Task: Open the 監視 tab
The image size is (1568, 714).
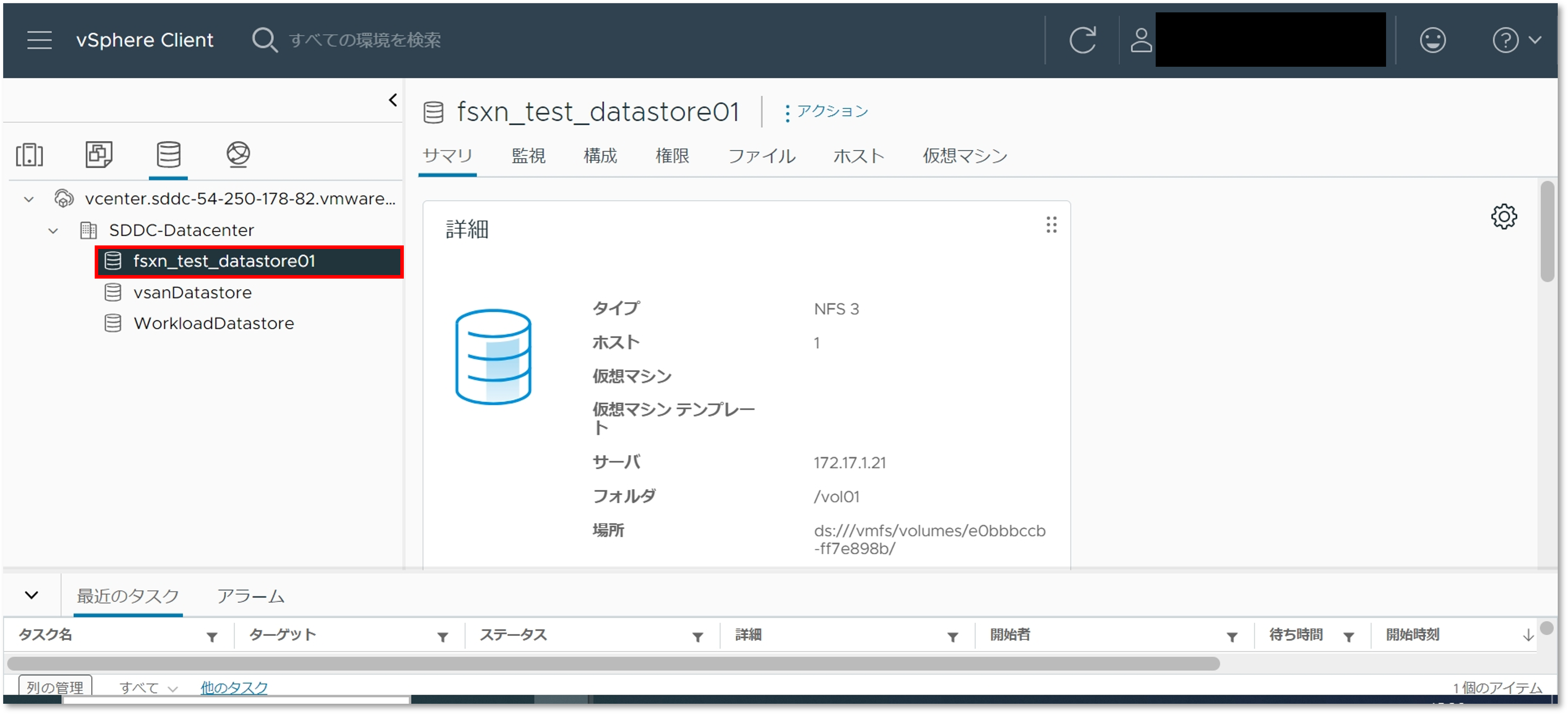Action: pyautogui.click(x=528, y=156)
